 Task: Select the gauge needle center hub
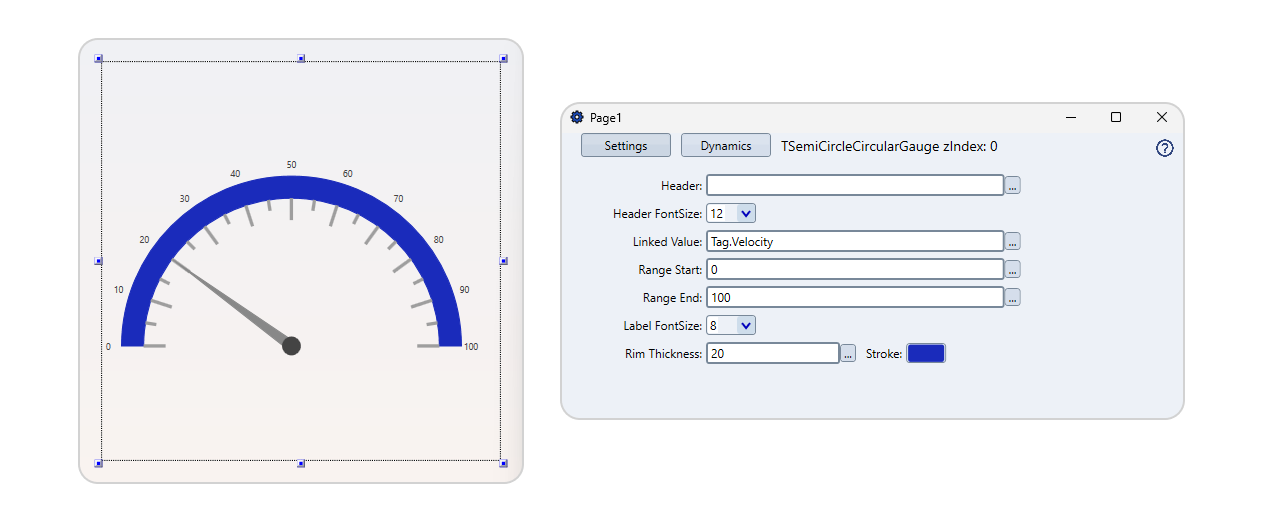[292, 346]
